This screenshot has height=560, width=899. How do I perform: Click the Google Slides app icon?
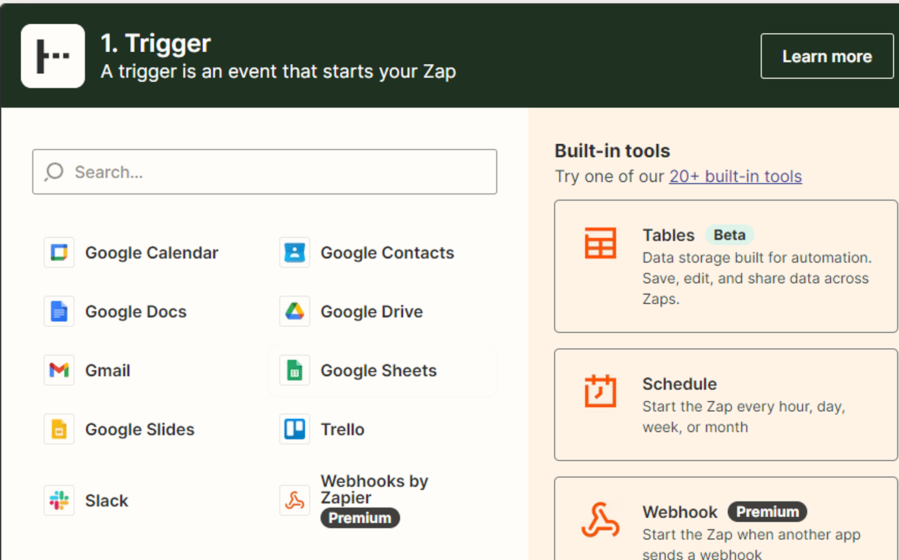tap(59, 429)
